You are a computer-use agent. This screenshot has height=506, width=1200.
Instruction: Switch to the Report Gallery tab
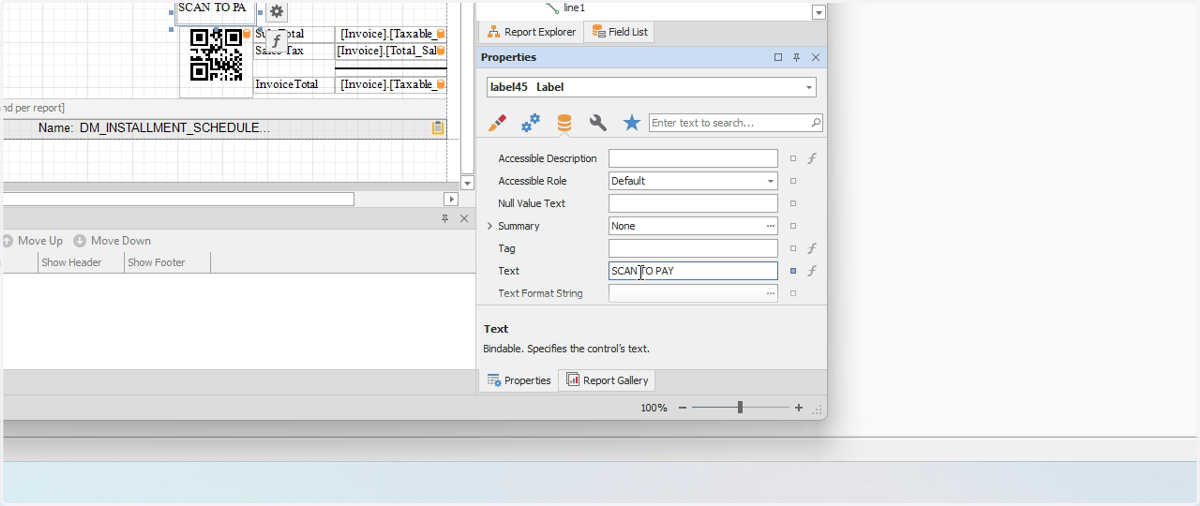[x=608, y=380]
